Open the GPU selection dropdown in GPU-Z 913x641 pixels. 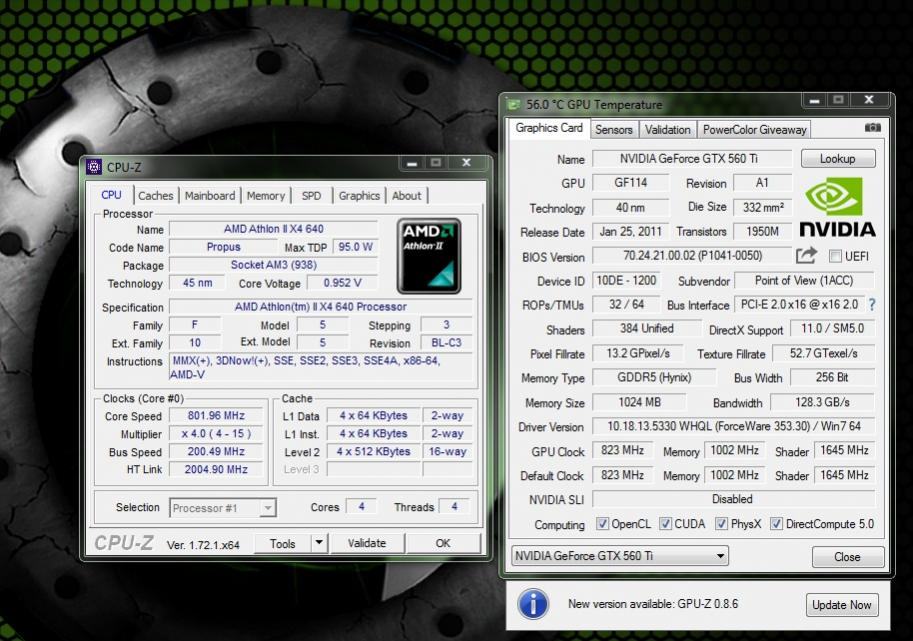click(620, 556)
